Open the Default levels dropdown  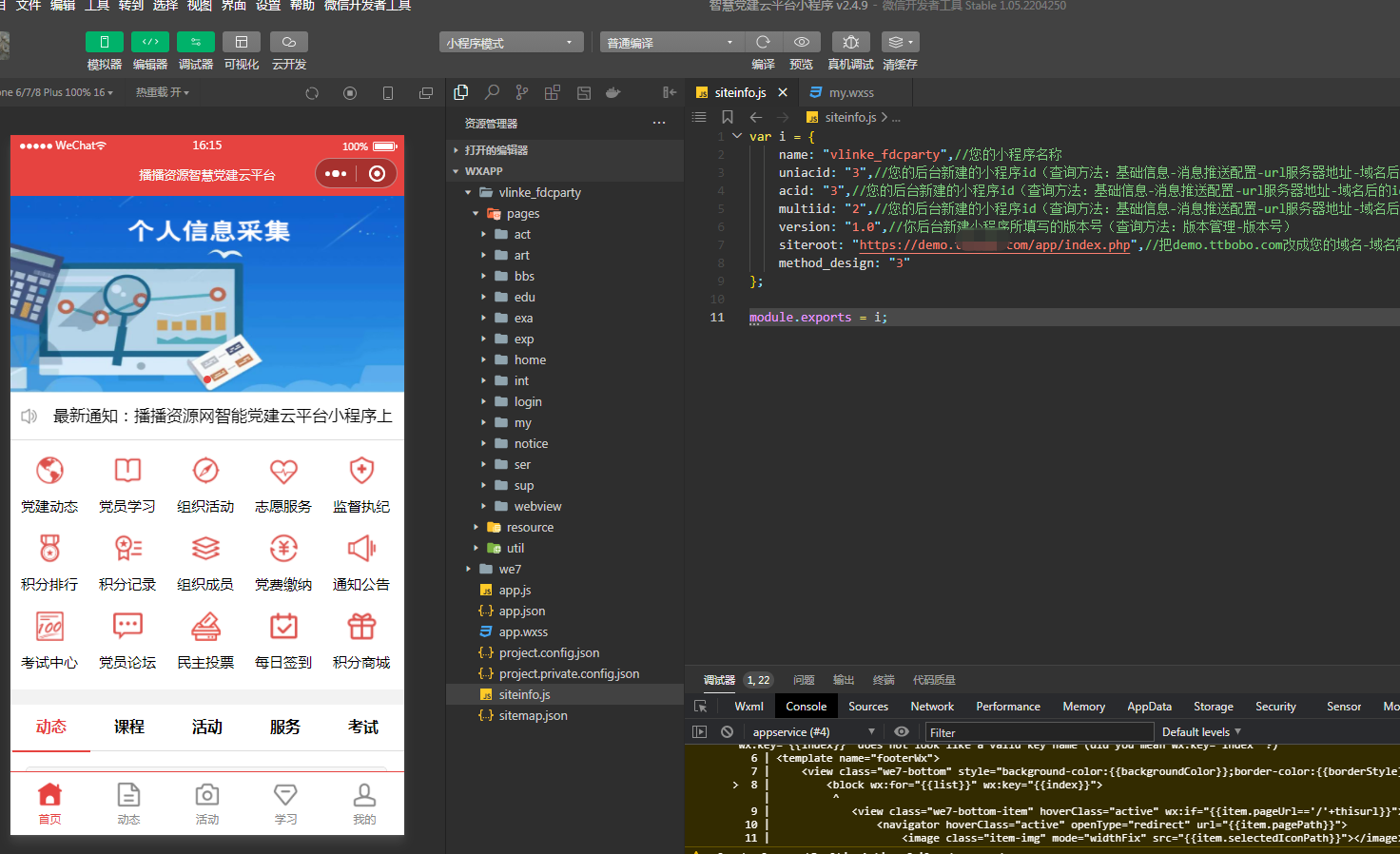click(x=1201, y=732)
